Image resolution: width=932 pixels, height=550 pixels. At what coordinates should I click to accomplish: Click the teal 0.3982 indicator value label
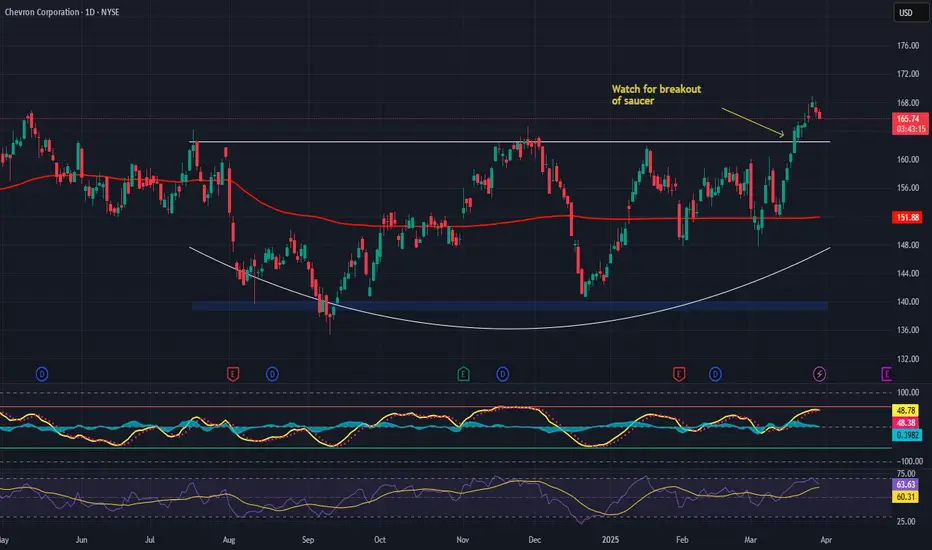click(x=907, y=435)
